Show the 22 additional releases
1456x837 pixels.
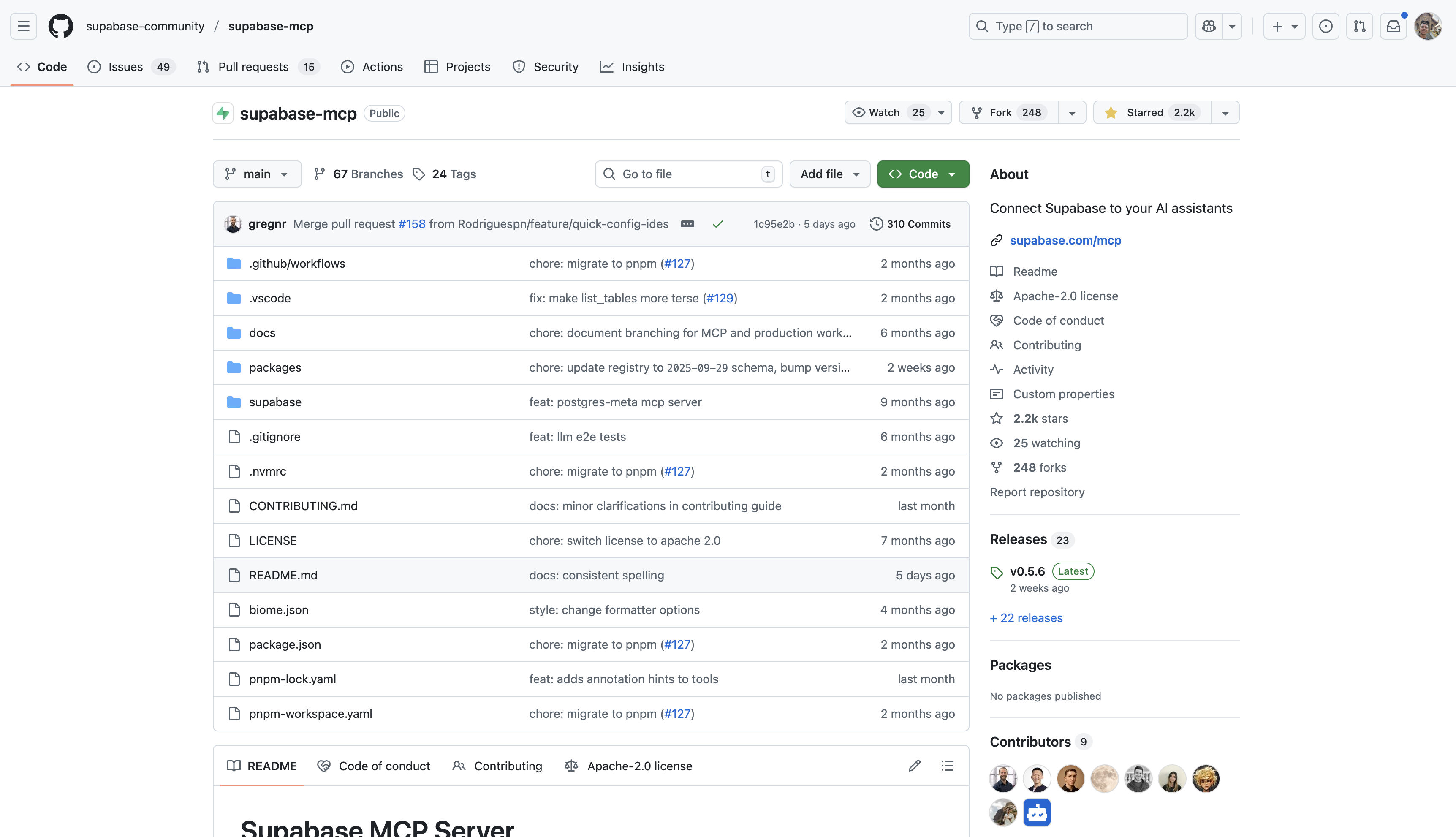[1026, 617]
